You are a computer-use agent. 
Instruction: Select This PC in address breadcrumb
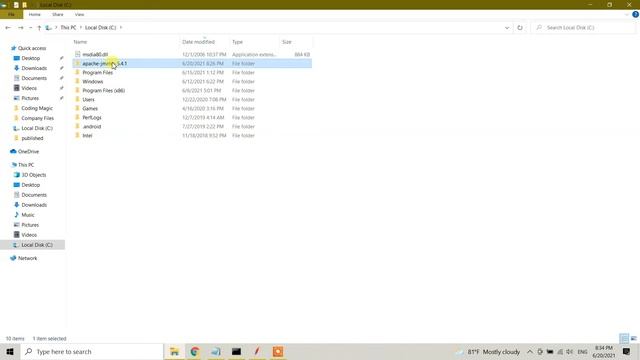(68, 27)
